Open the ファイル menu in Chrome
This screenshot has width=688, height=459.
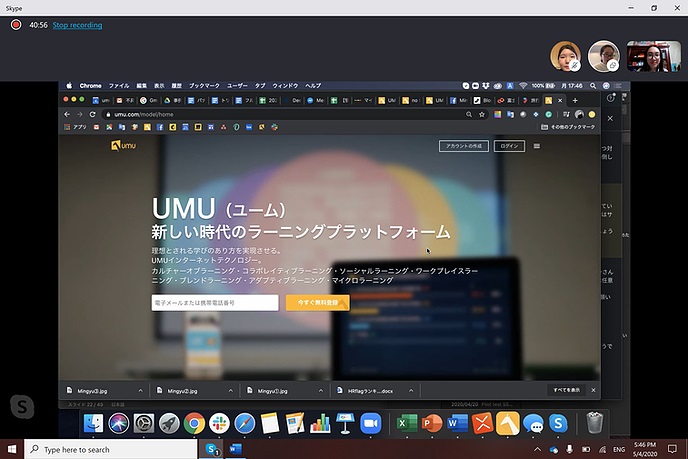point(119,86)
